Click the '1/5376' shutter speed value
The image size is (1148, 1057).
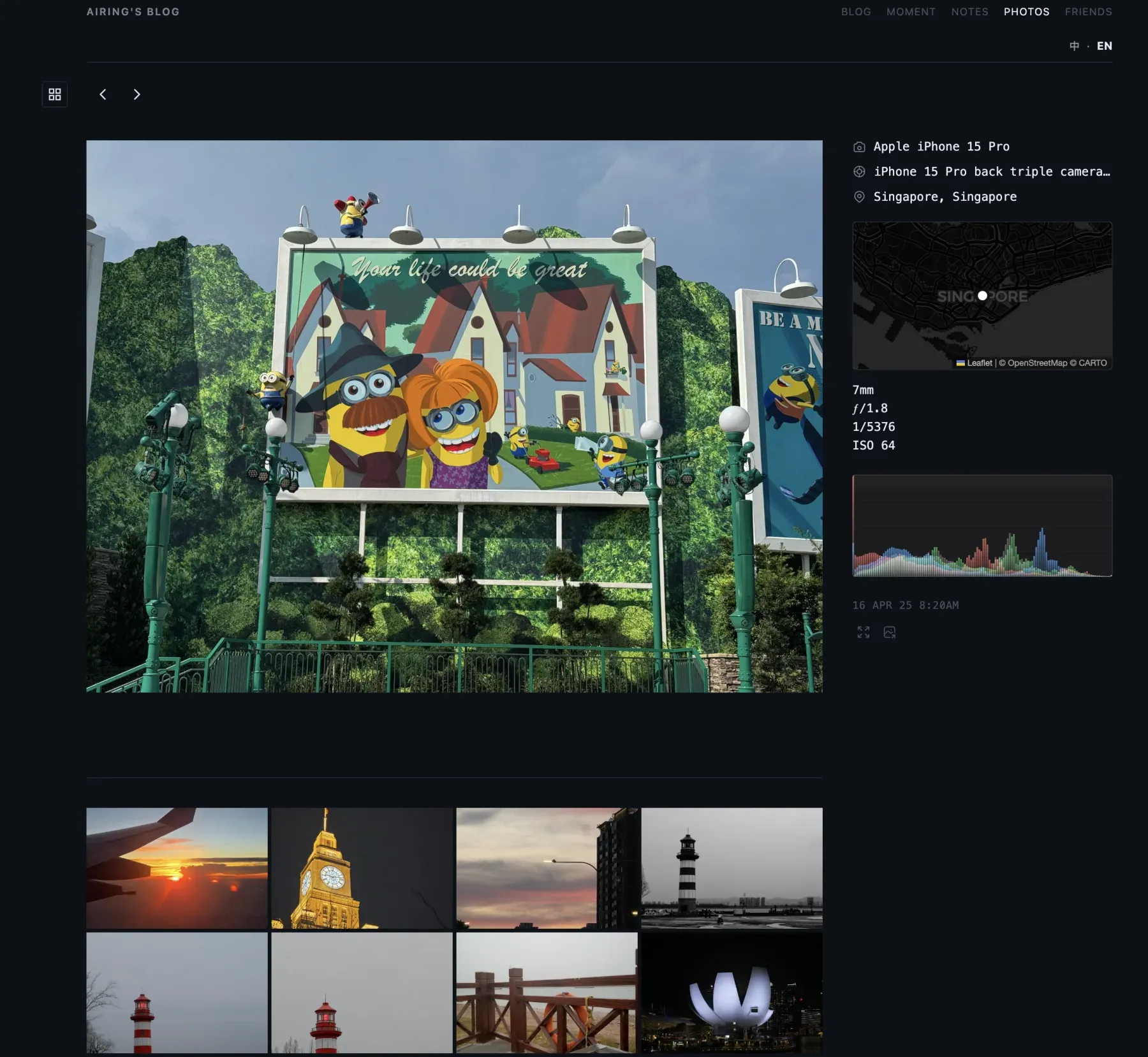(874, 426)
